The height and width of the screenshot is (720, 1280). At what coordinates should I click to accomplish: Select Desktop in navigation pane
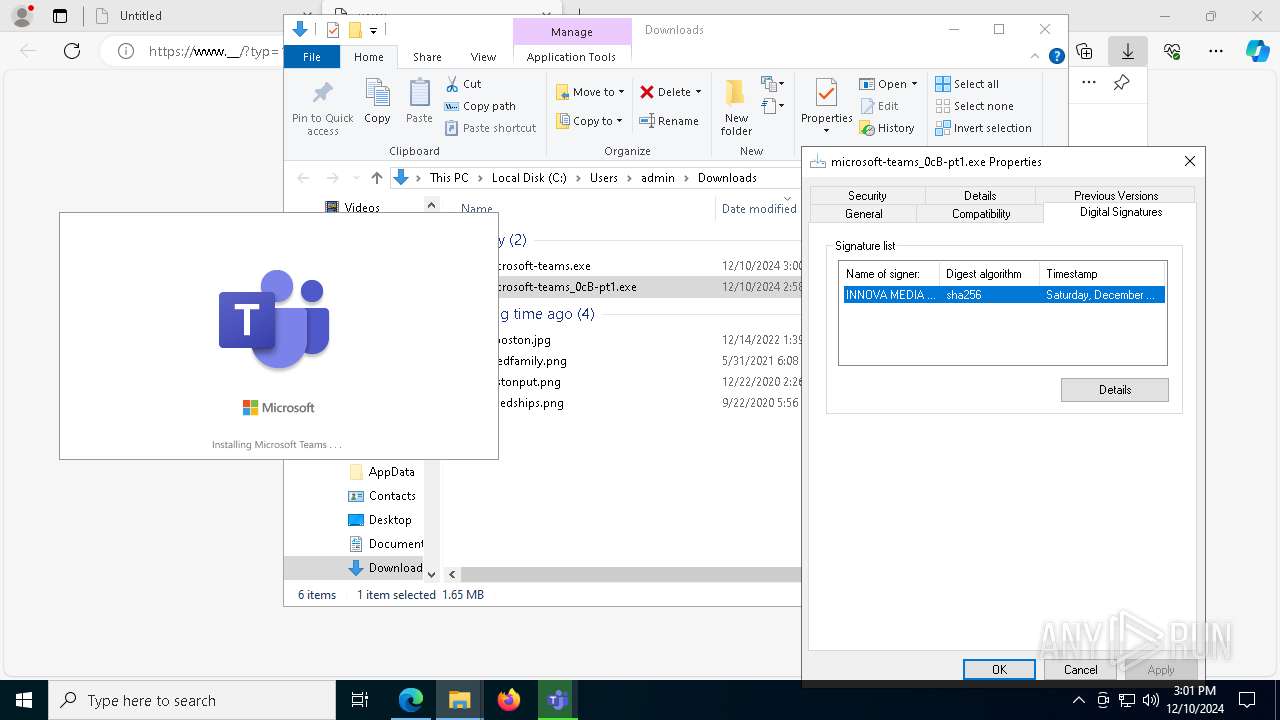[379, 520]
